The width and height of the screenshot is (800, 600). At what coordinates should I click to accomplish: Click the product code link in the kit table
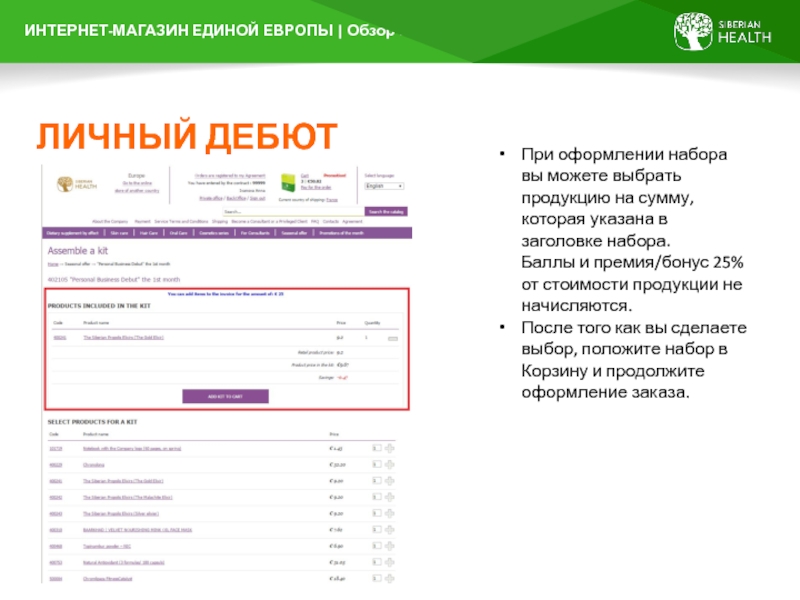[x=60, y=338]
